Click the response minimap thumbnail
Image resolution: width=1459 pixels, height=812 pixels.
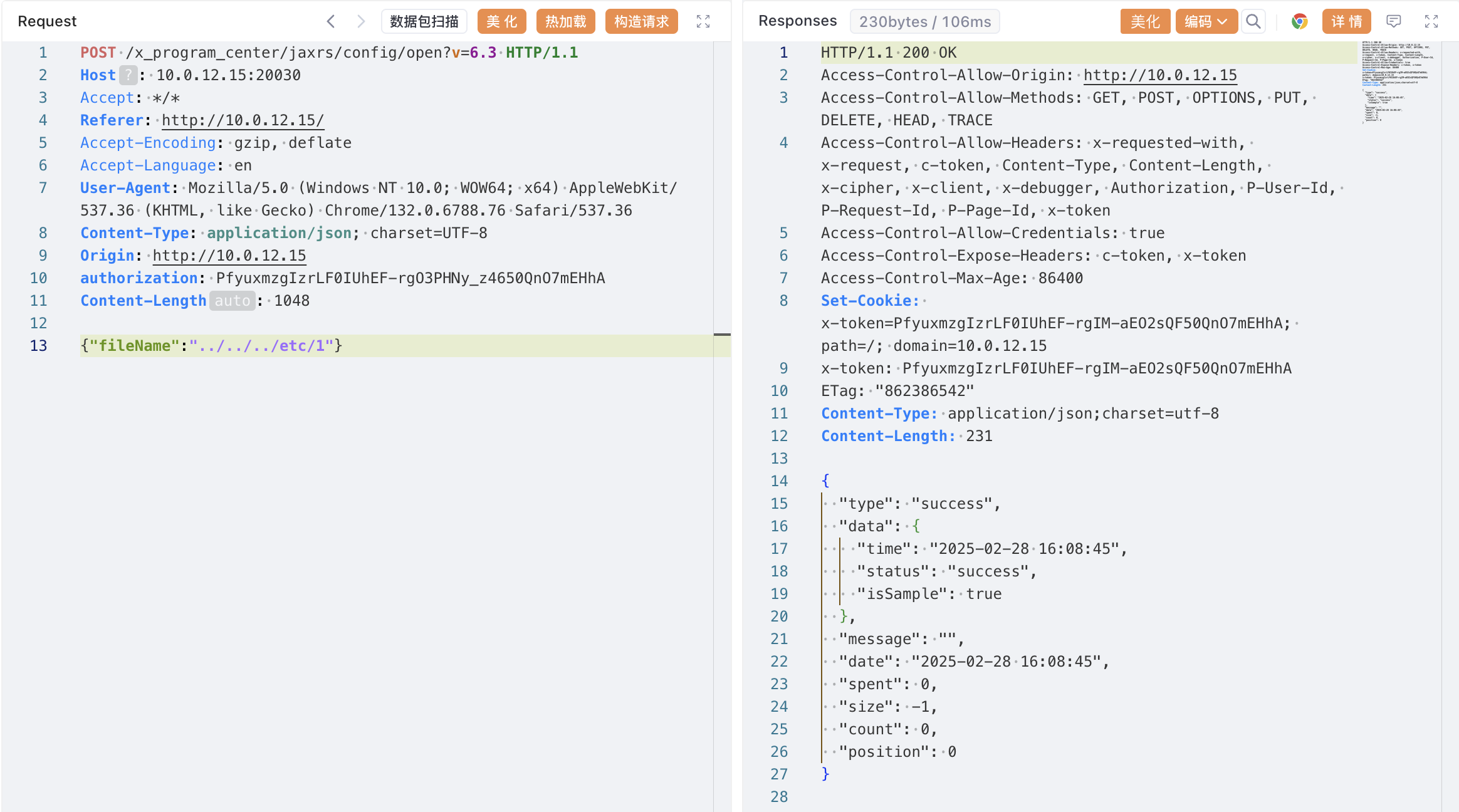click(x=1397, y=81)
